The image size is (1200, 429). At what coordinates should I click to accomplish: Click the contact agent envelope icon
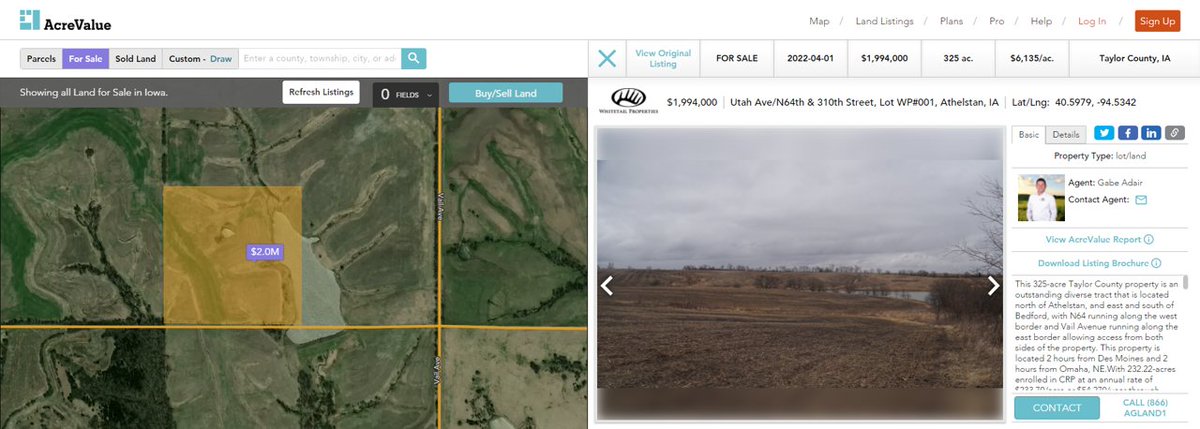pyautogui.click(x=1141, y=200)
